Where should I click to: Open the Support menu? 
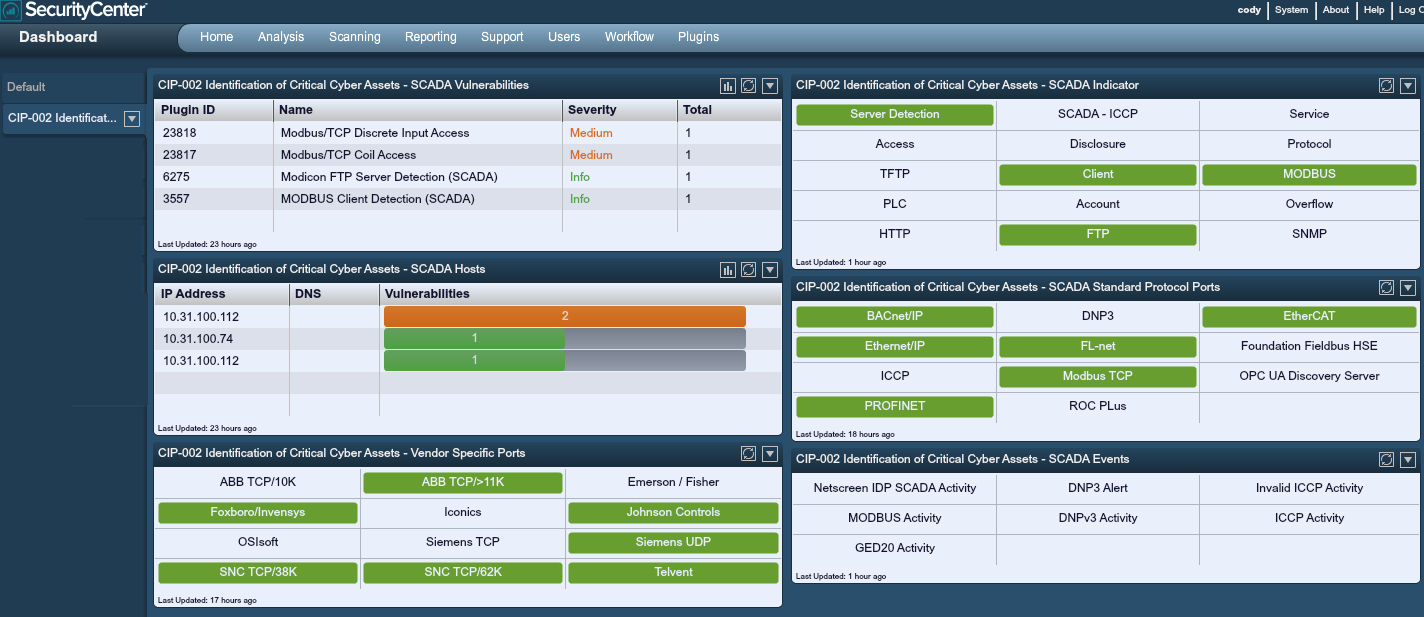pos(502,37)
